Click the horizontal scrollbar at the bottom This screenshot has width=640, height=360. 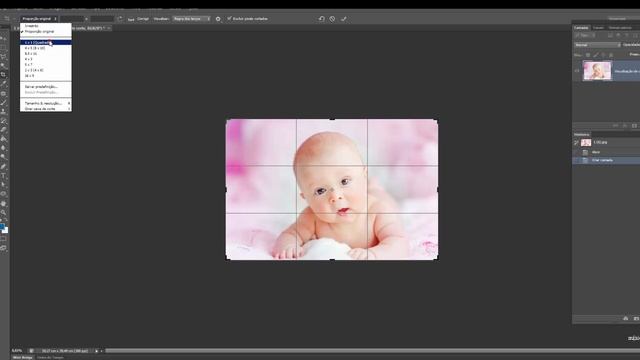click(x=372, y=351)
